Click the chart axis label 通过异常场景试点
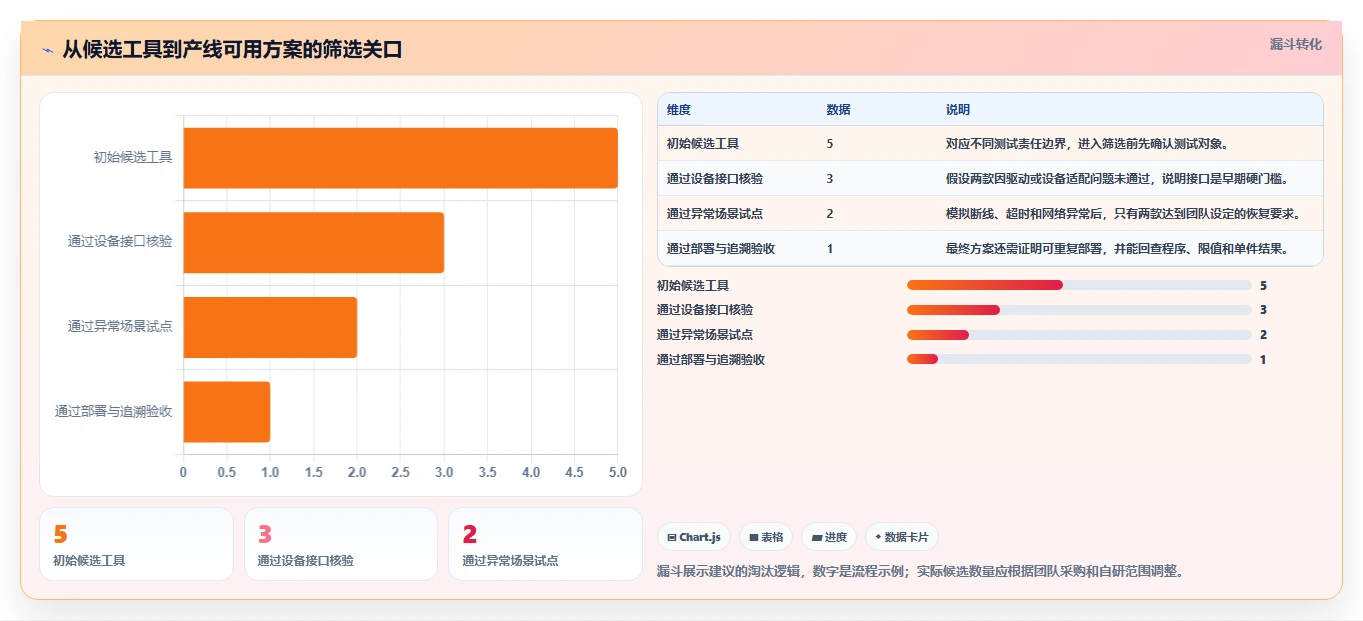The height and width of the screenshot is (621, 1363). (120, 326)
